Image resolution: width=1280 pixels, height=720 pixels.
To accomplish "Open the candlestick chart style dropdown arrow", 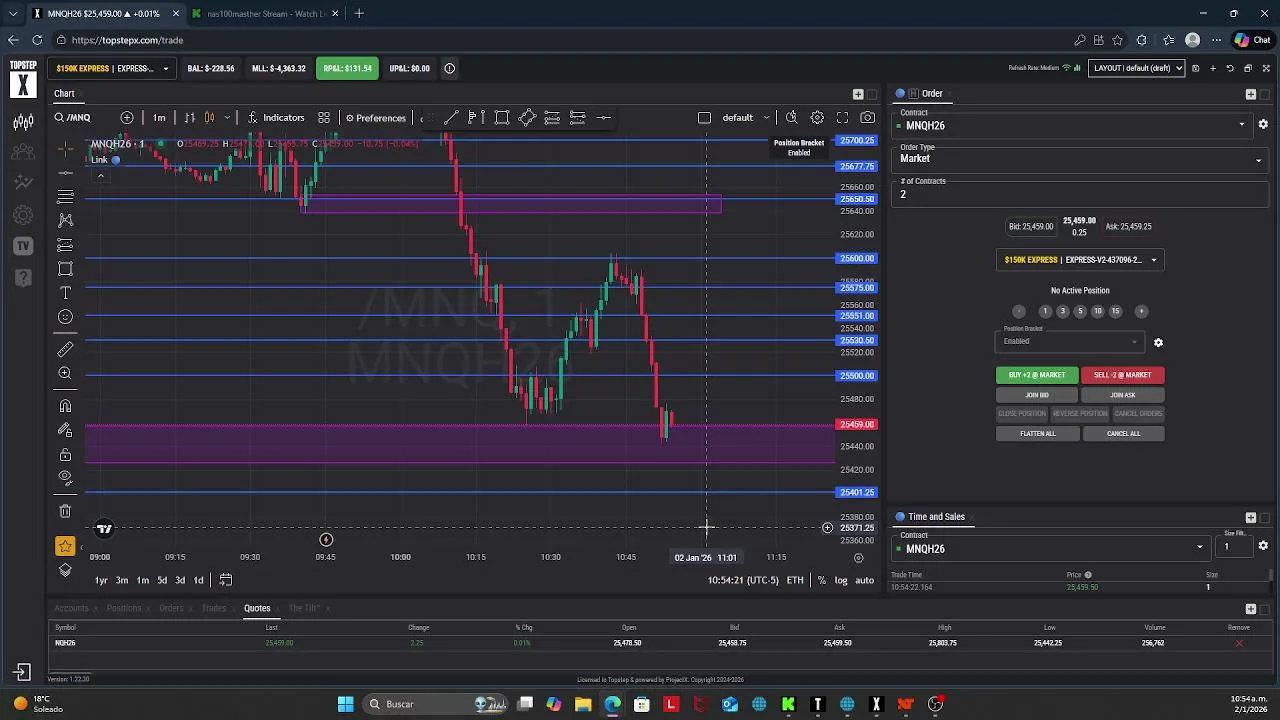I will (x=228, y=118).
